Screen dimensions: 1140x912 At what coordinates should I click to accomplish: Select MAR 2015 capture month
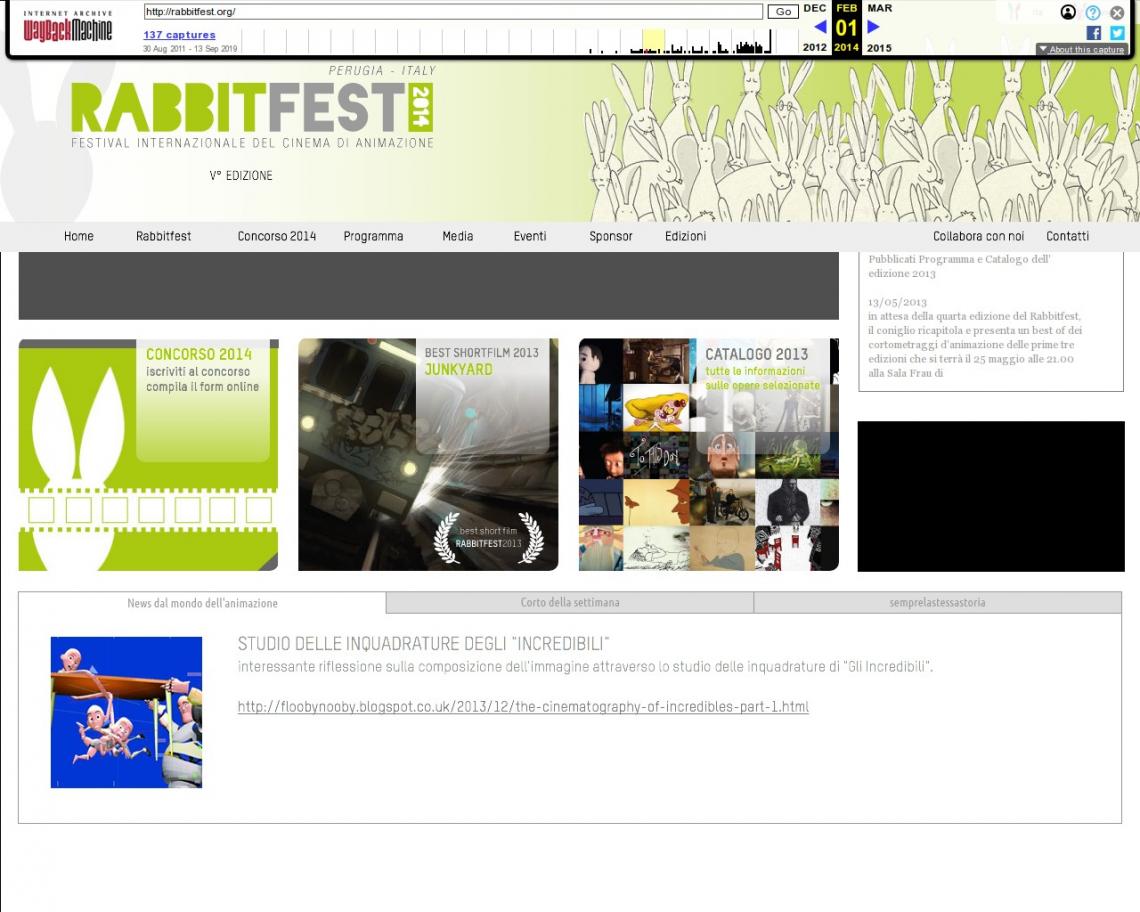coord(880,28)
